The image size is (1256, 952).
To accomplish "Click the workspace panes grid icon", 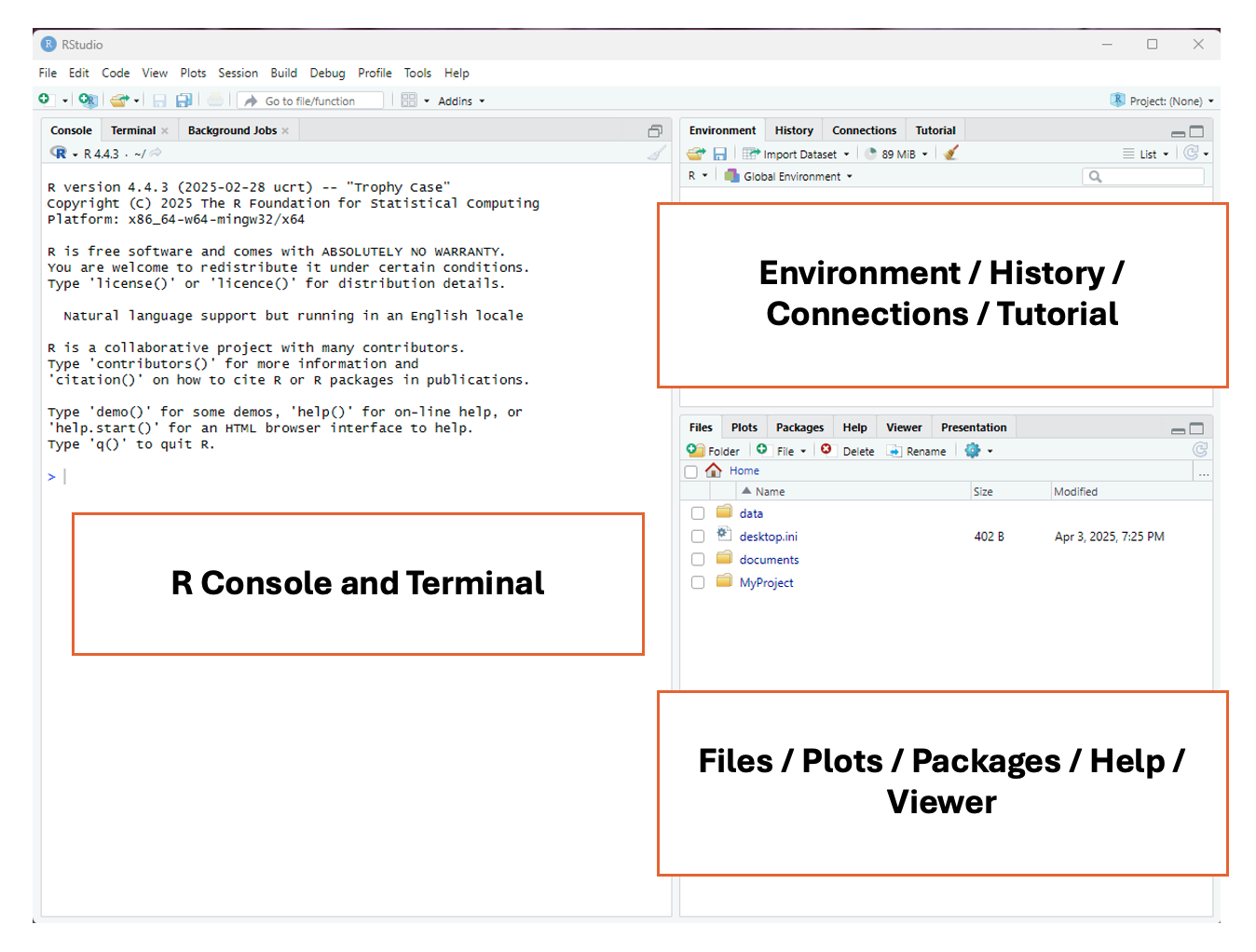I will click(409, 101).
